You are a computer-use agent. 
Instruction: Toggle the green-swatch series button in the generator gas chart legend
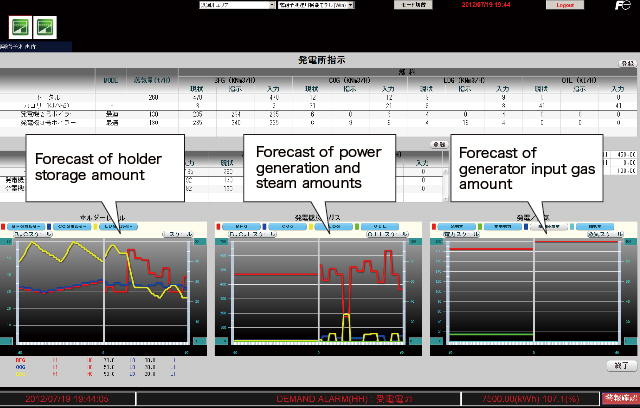pos(503,226)
